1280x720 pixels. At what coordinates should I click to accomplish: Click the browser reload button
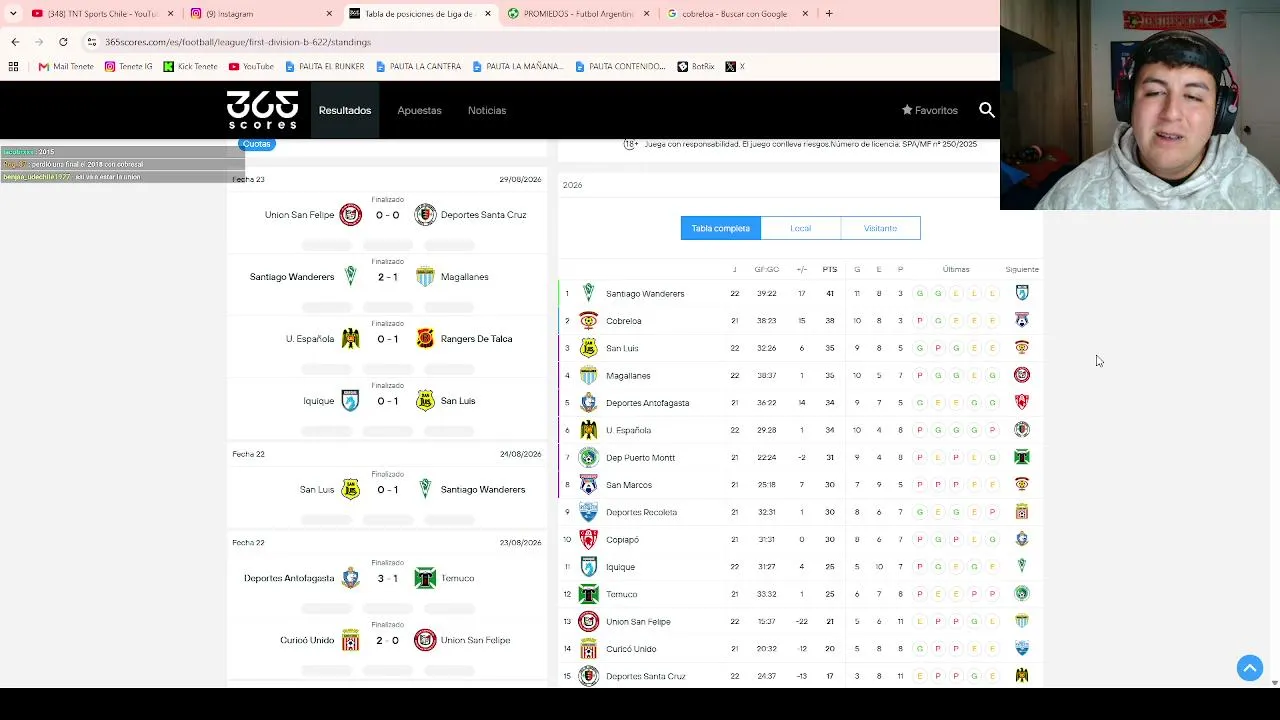tap(63, 42)
